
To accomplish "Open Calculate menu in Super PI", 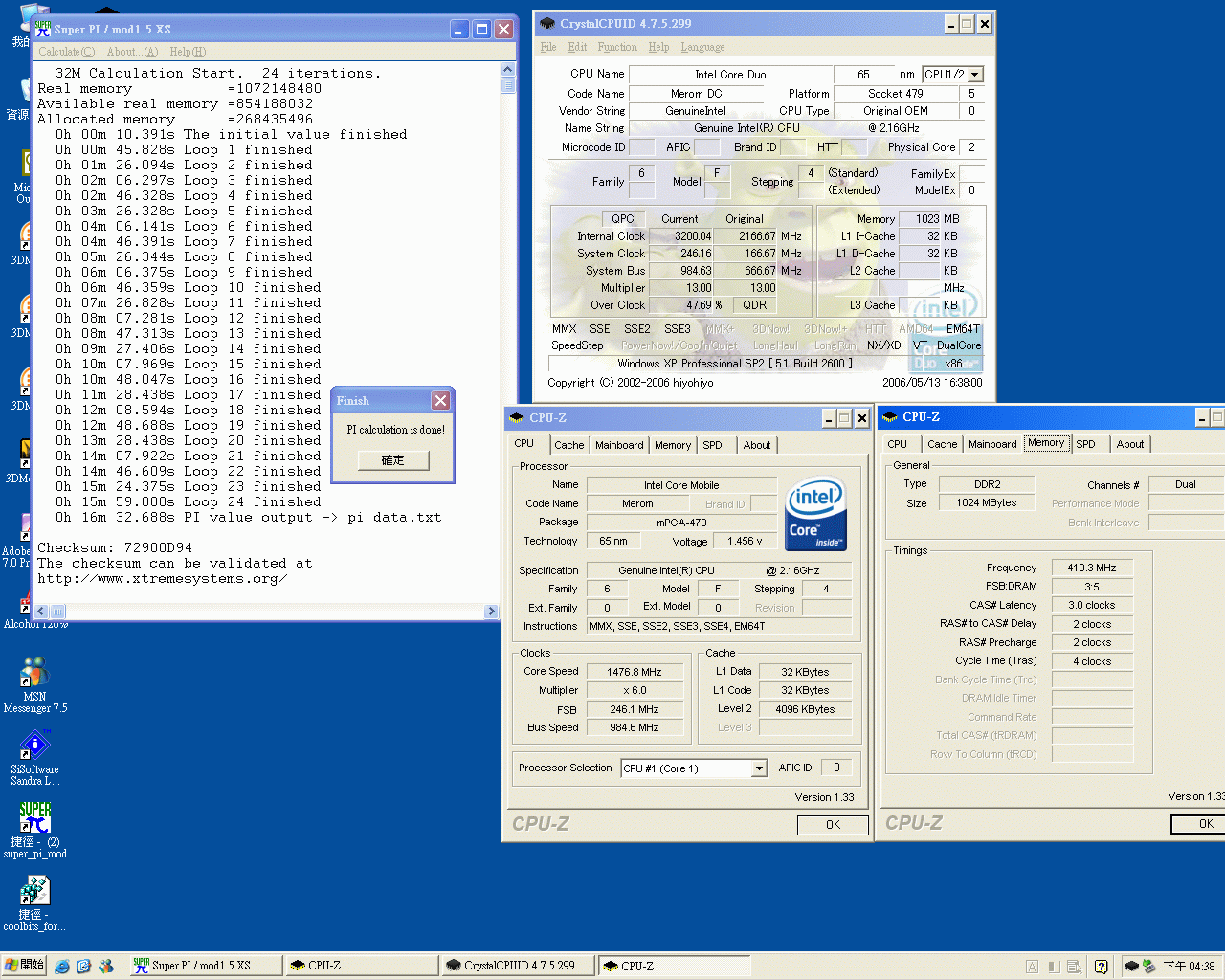I will pyautogui.click(x=66, y=52).
